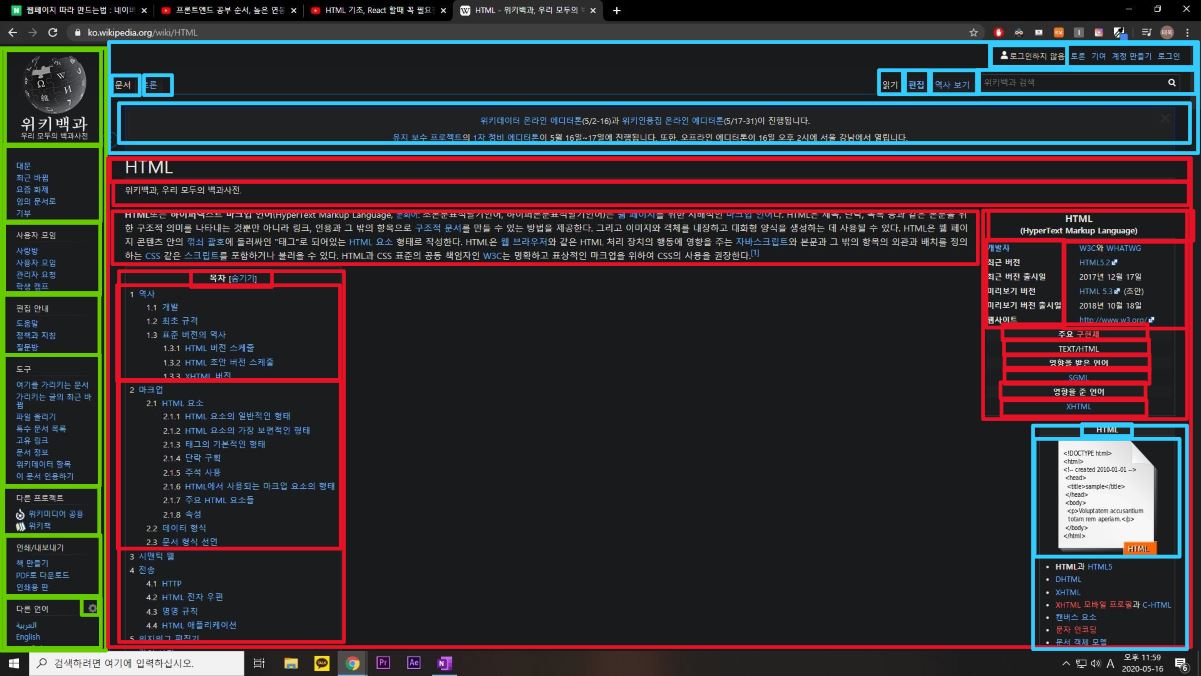This screenshot has height=676, width=1201.
Task: Open 대문 in the sidebar
Action: [23, 166]
